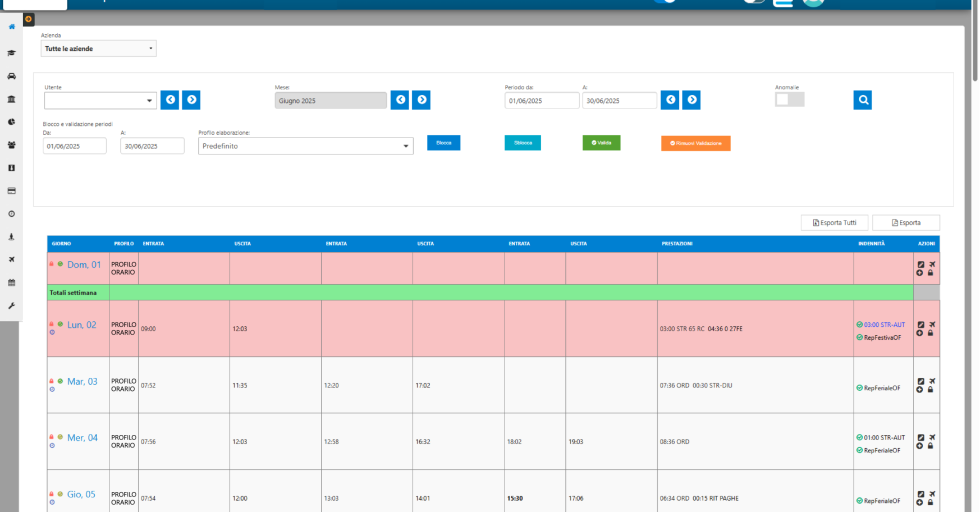Click the orange Rimuovi Validazione button
This screenshot has height=512, width=980.
pyautogui.click(x=696, y=143)
